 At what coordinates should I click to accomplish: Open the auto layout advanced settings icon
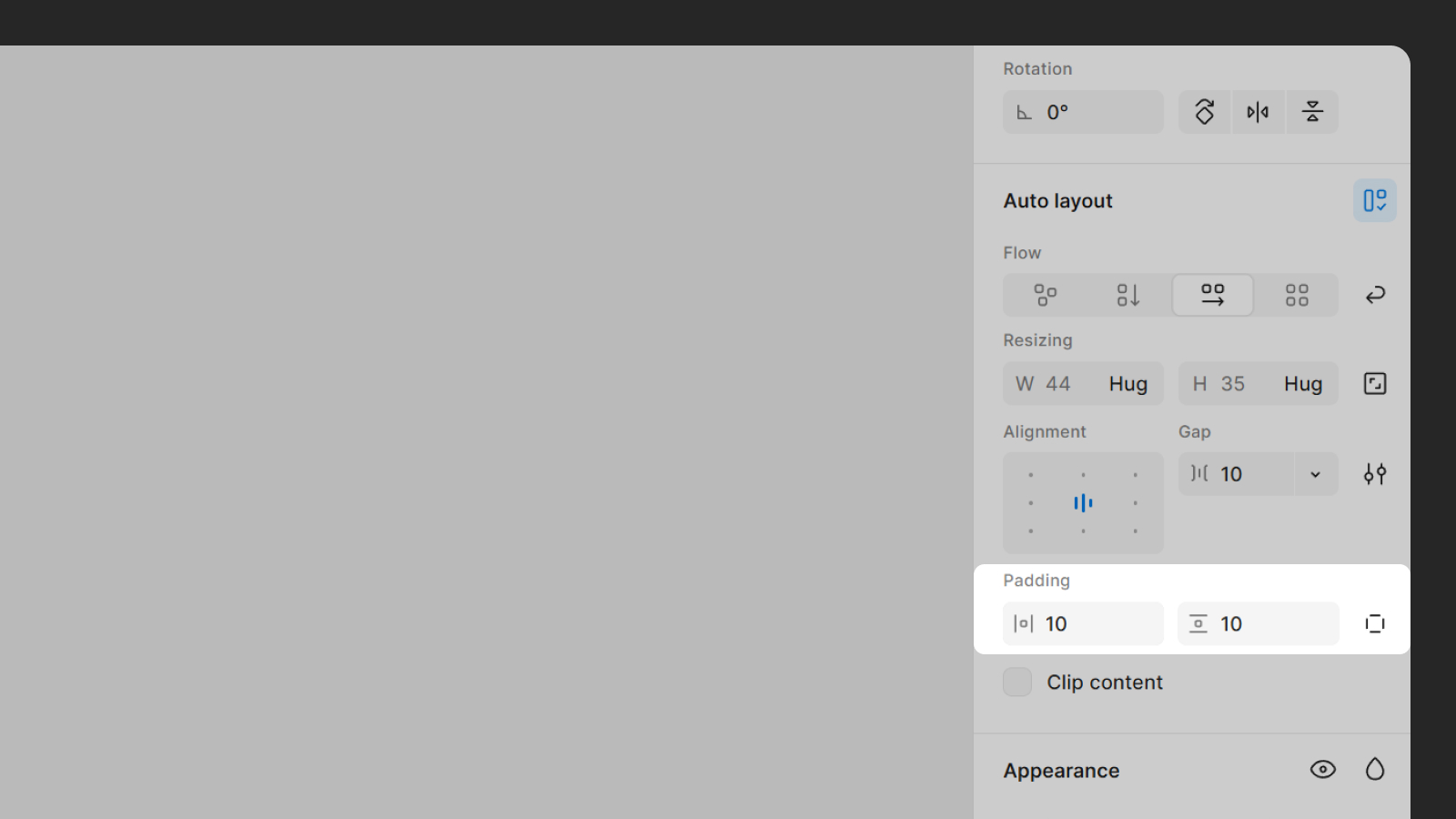(1374, 473)
